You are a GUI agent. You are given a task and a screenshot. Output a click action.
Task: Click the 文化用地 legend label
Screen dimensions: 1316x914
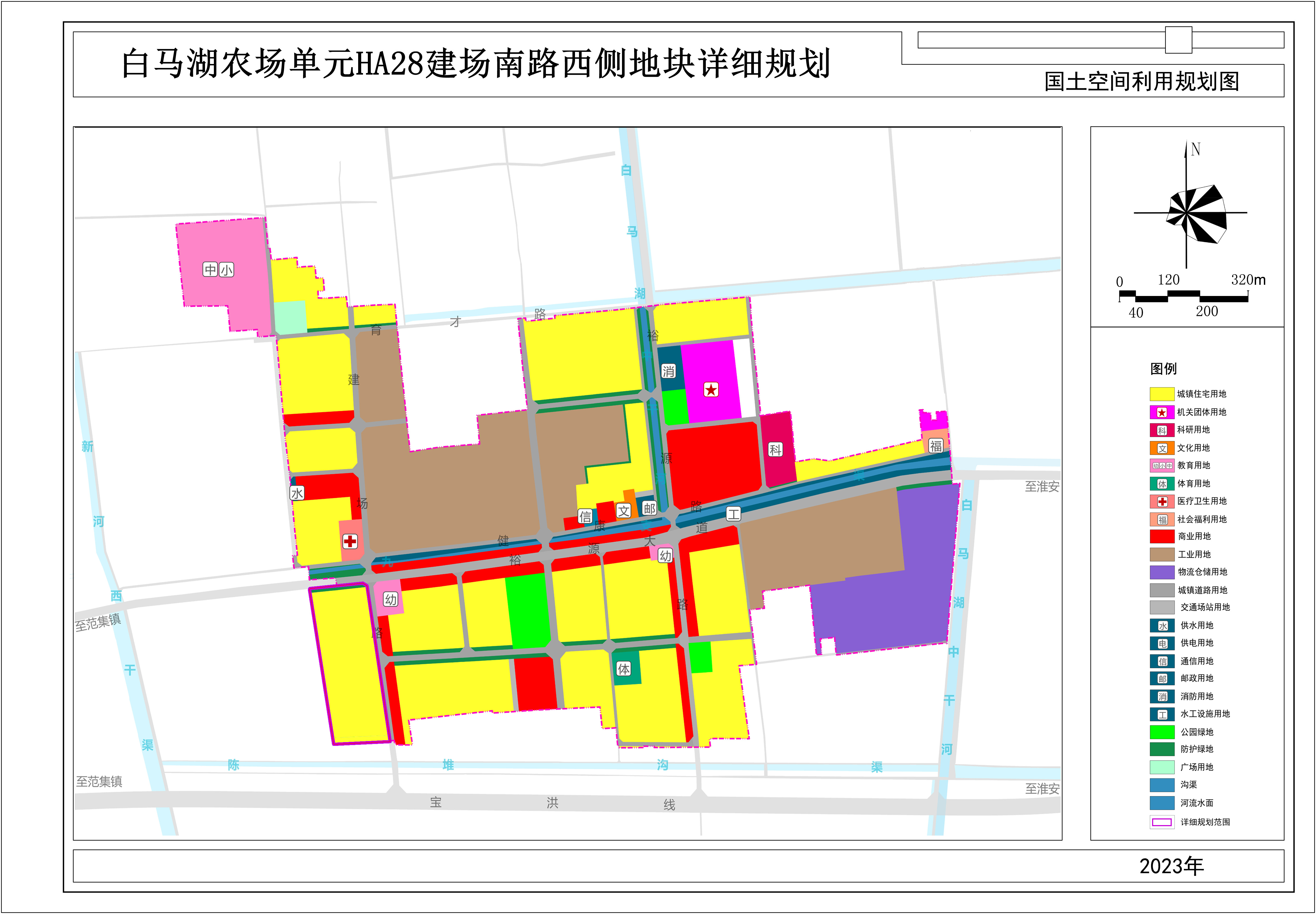point(1193,448)
